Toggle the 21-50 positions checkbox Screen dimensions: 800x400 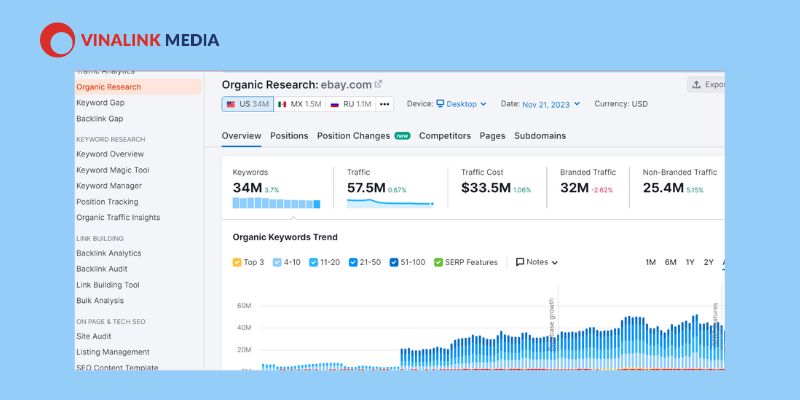pos(353,262)
